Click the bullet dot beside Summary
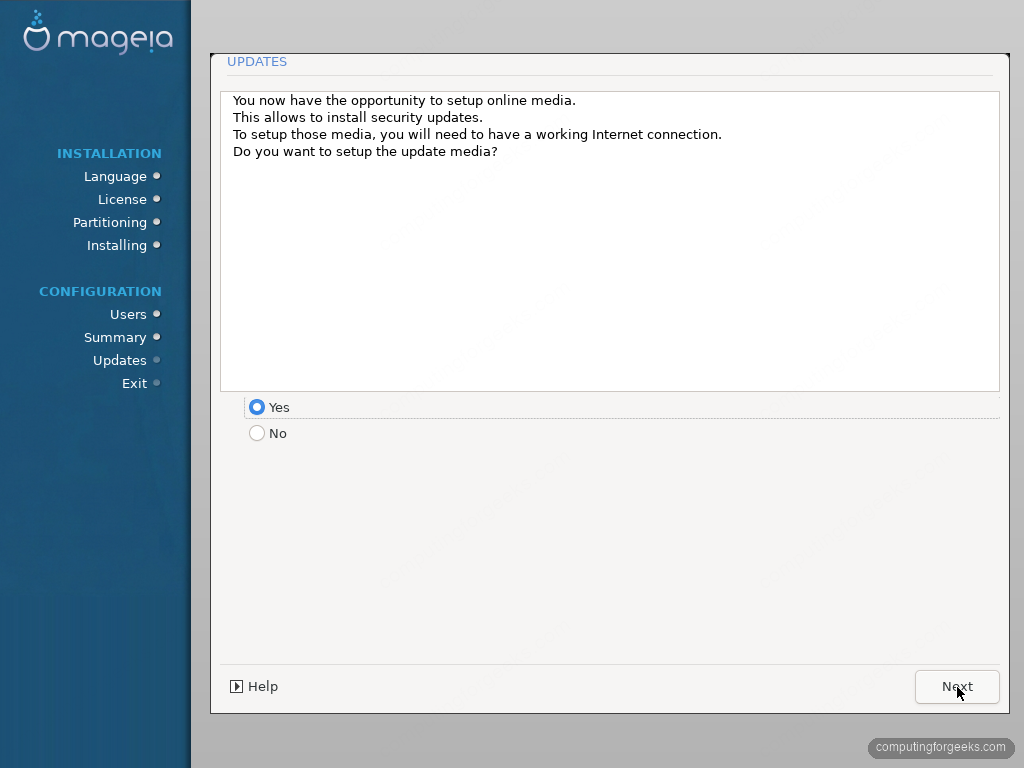Viewport: 1024px width, 768px height. pos(157,337)
